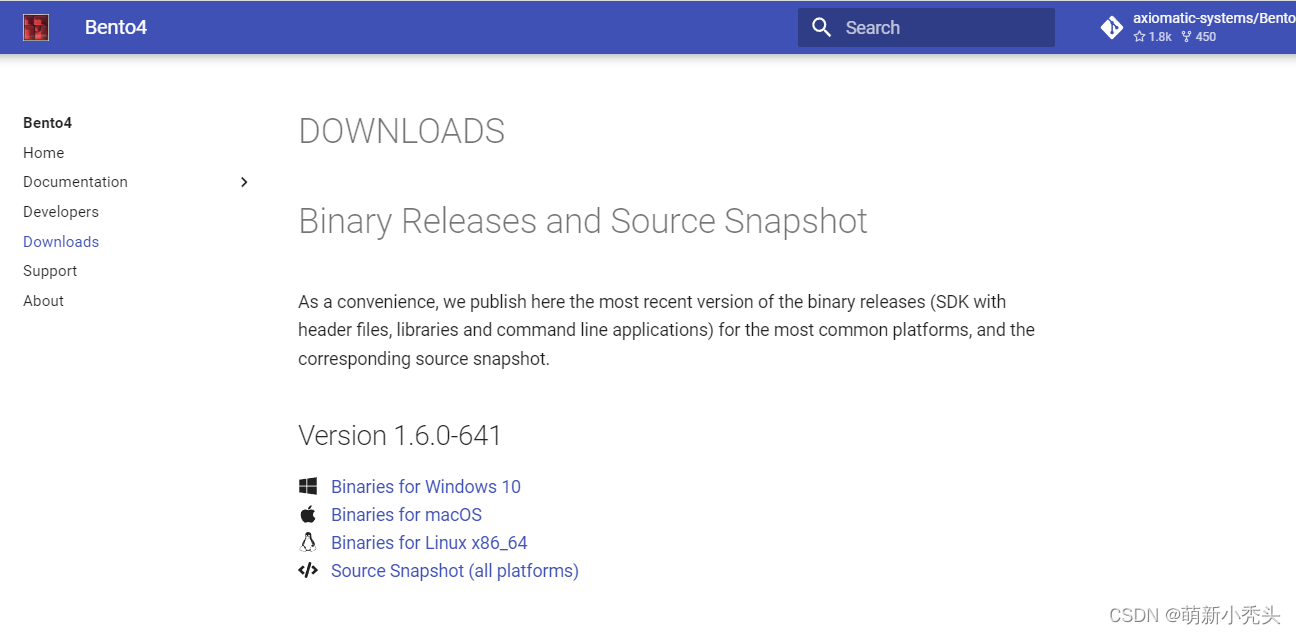This screenshot has width=1296, height=634.
Task: Click the Binary Releases and Source Snapshot heading
Action: (583, 221)
